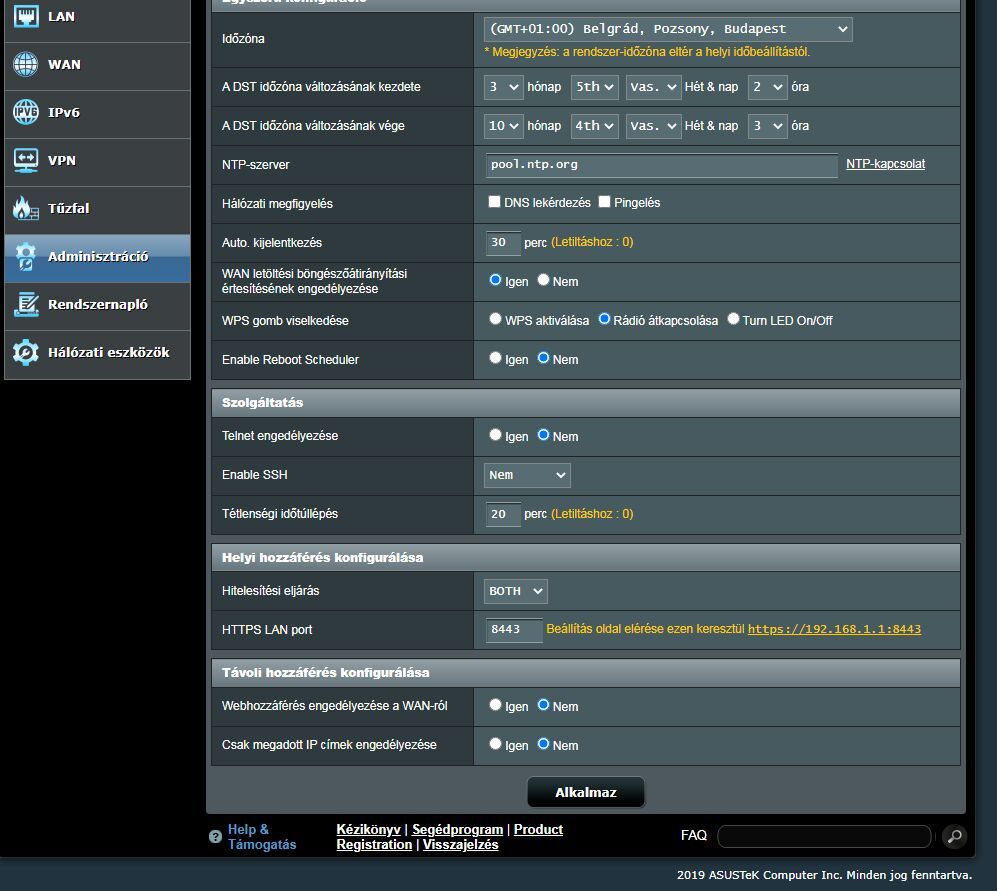The height and width of the screenshot is (891, 997).
Task: Open DST end month dropdown showing 10
Action: coord(503,126)
